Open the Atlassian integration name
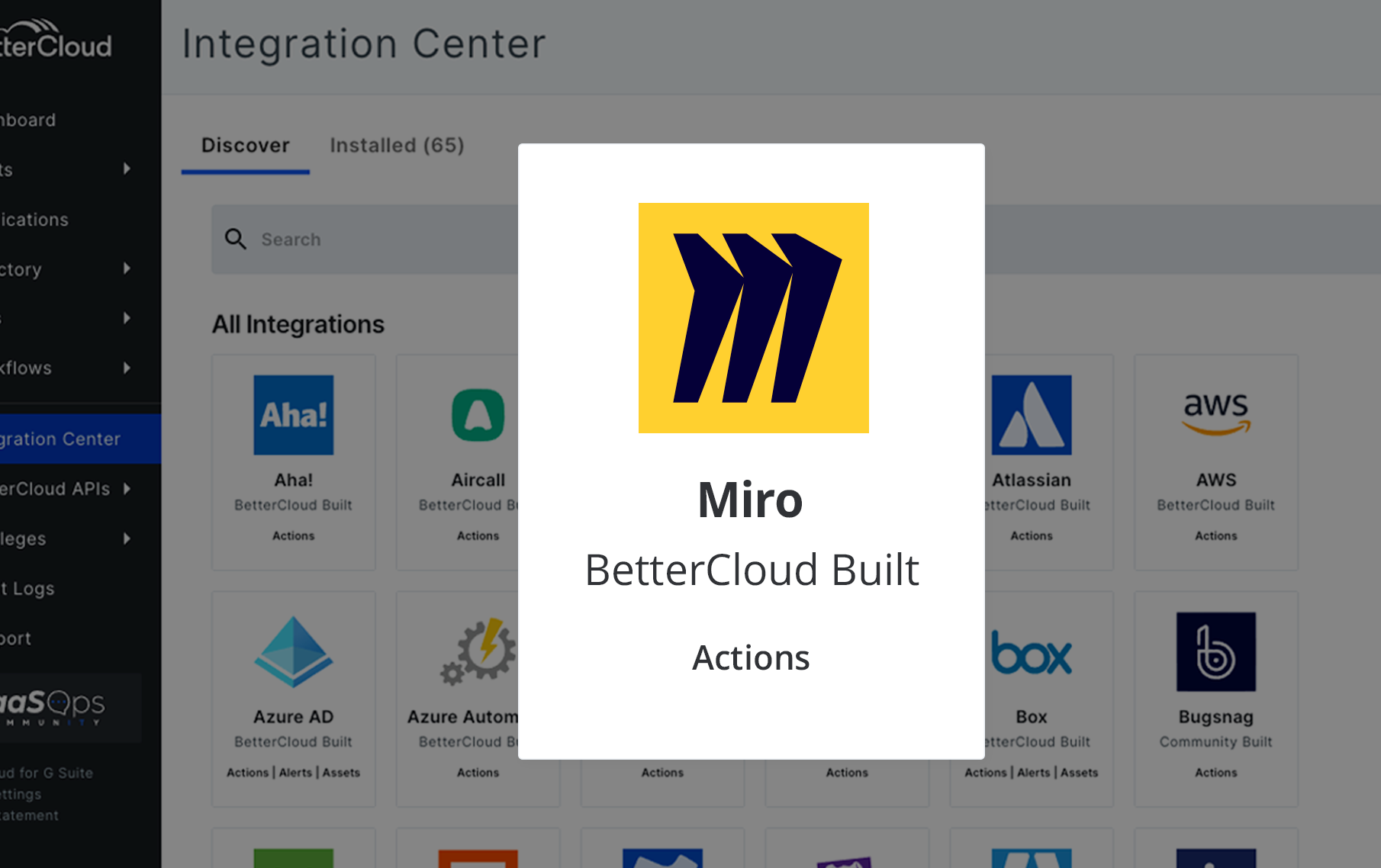Image resolution: width=1381 pixels, height=868 pixels. click(x=1032, y=480)
